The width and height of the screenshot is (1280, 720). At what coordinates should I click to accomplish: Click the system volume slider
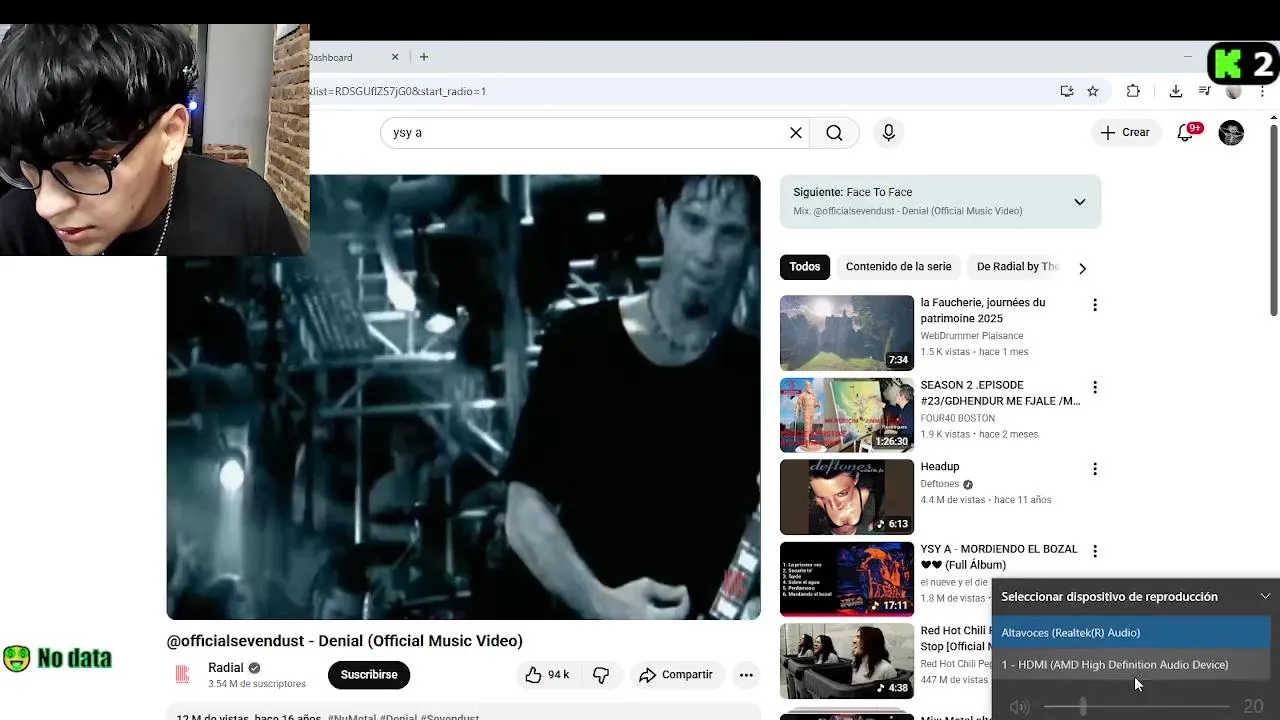tap(1136, 707)
